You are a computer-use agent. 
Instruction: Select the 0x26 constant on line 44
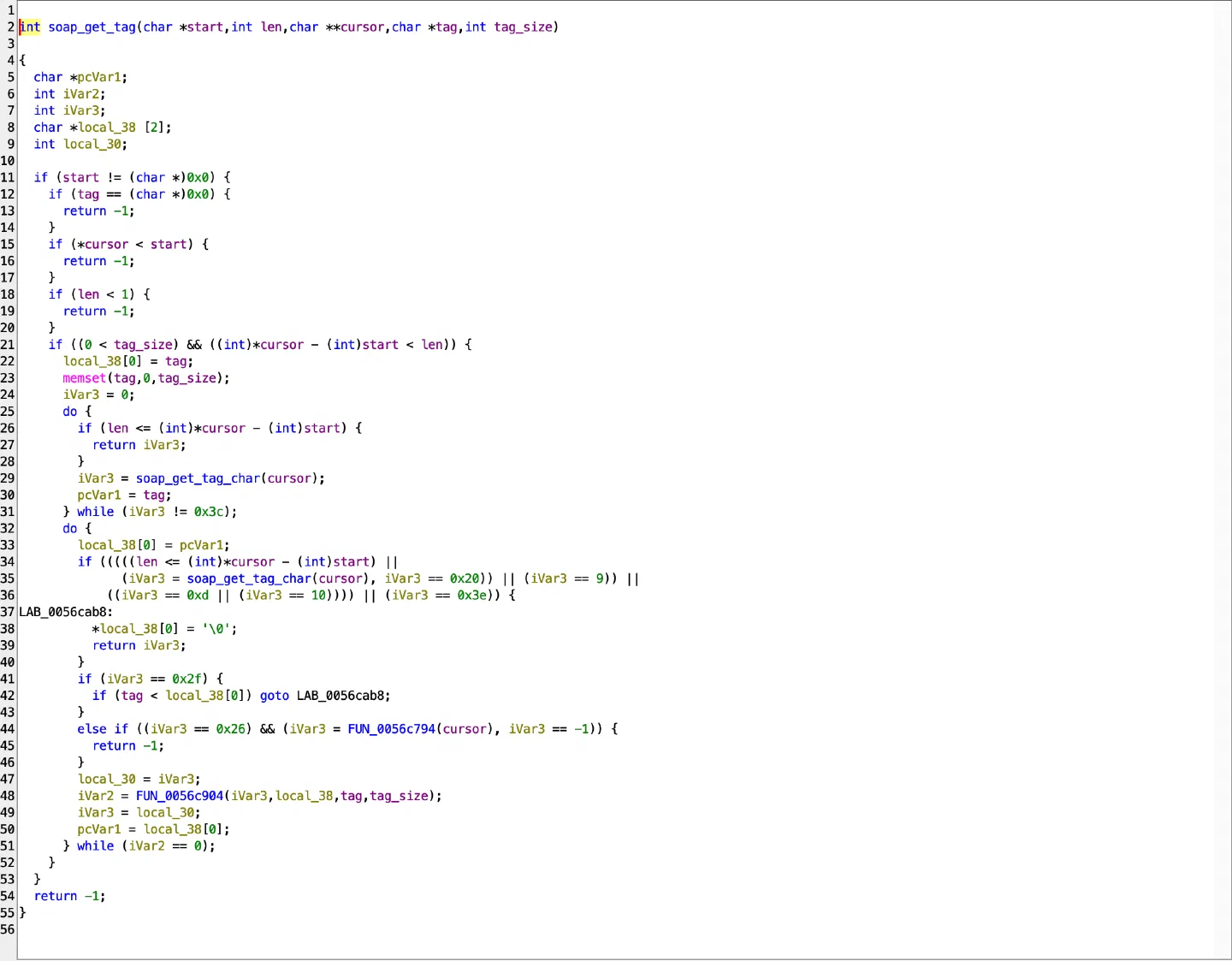click(x=231, y=729)
